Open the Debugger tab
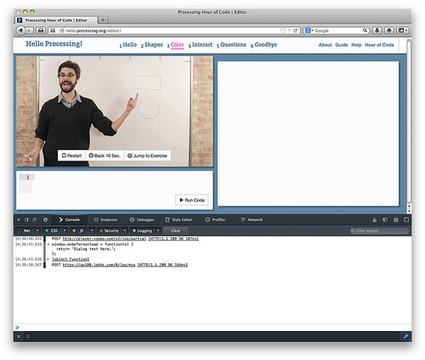 tap(142, 220)
